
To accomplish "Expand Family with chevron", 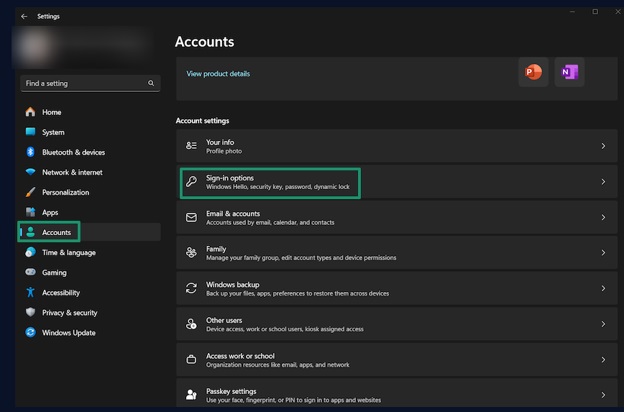I will click(x=603, y=253).
